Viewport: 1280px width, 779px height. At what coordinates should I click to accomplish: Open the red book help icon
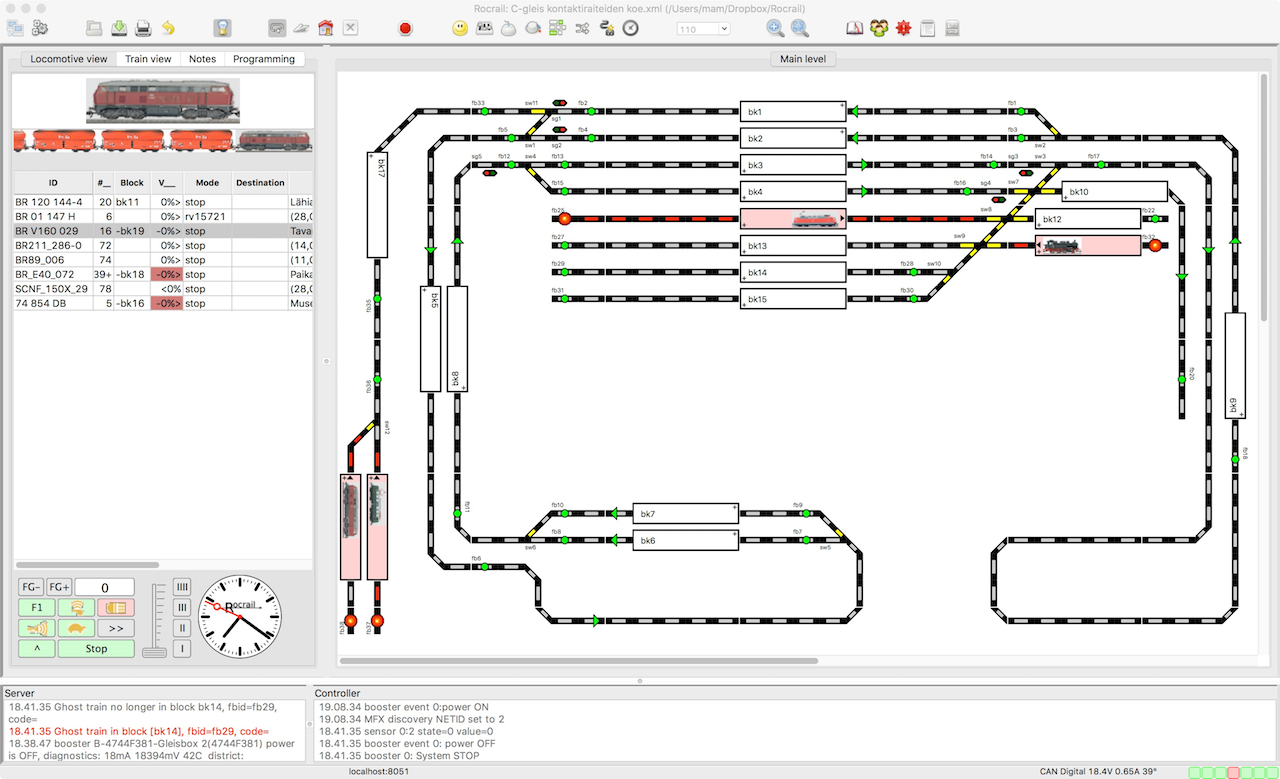[854, 28]
